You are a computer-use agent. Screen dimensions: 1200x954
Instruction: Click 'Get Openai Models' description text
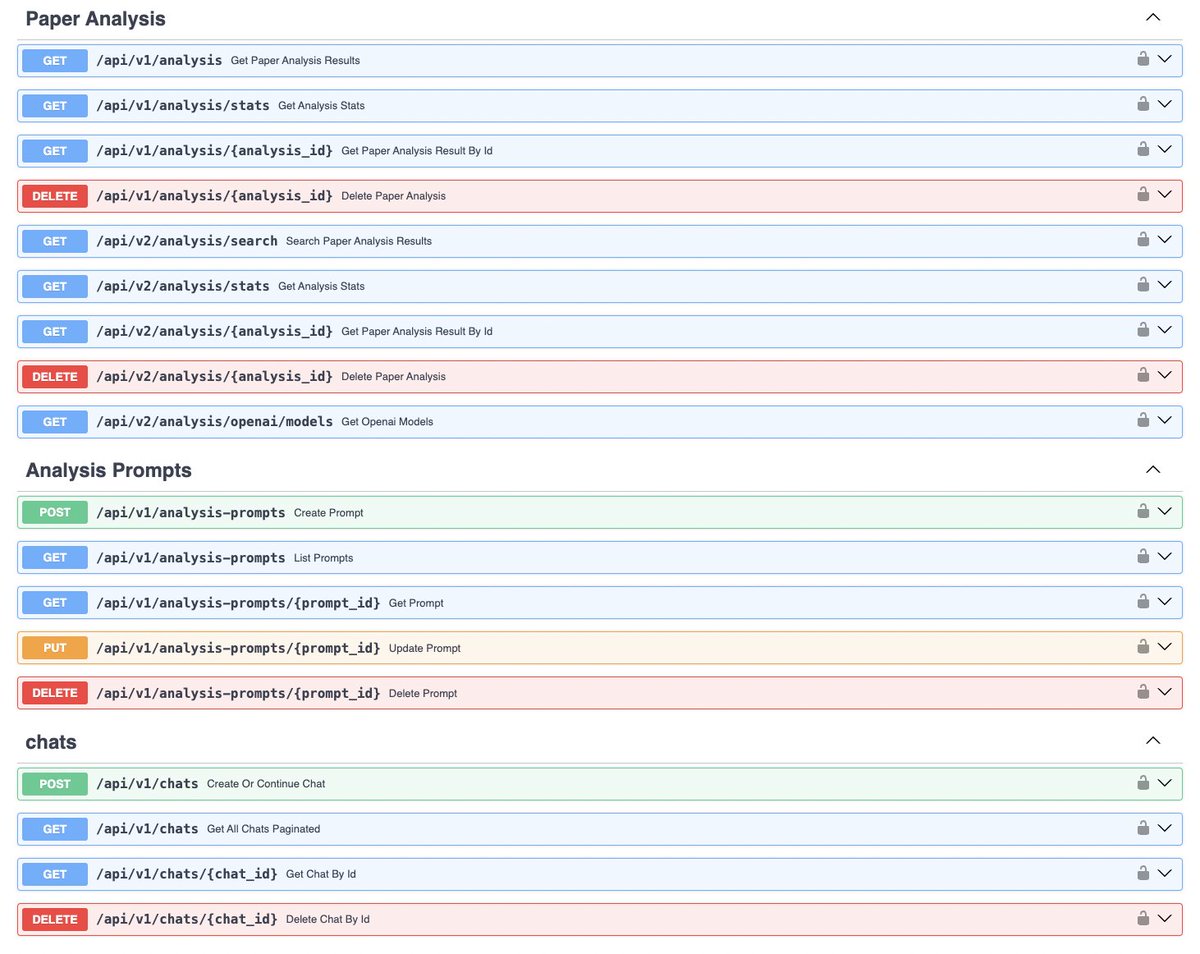click(x=387, y=422)
